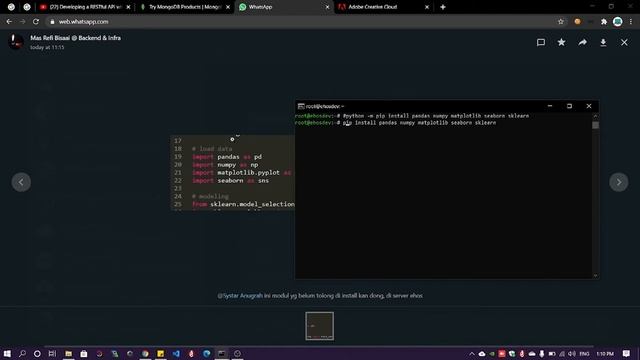
Task: Show hidden system tray icons
Action: click(471, 353)
